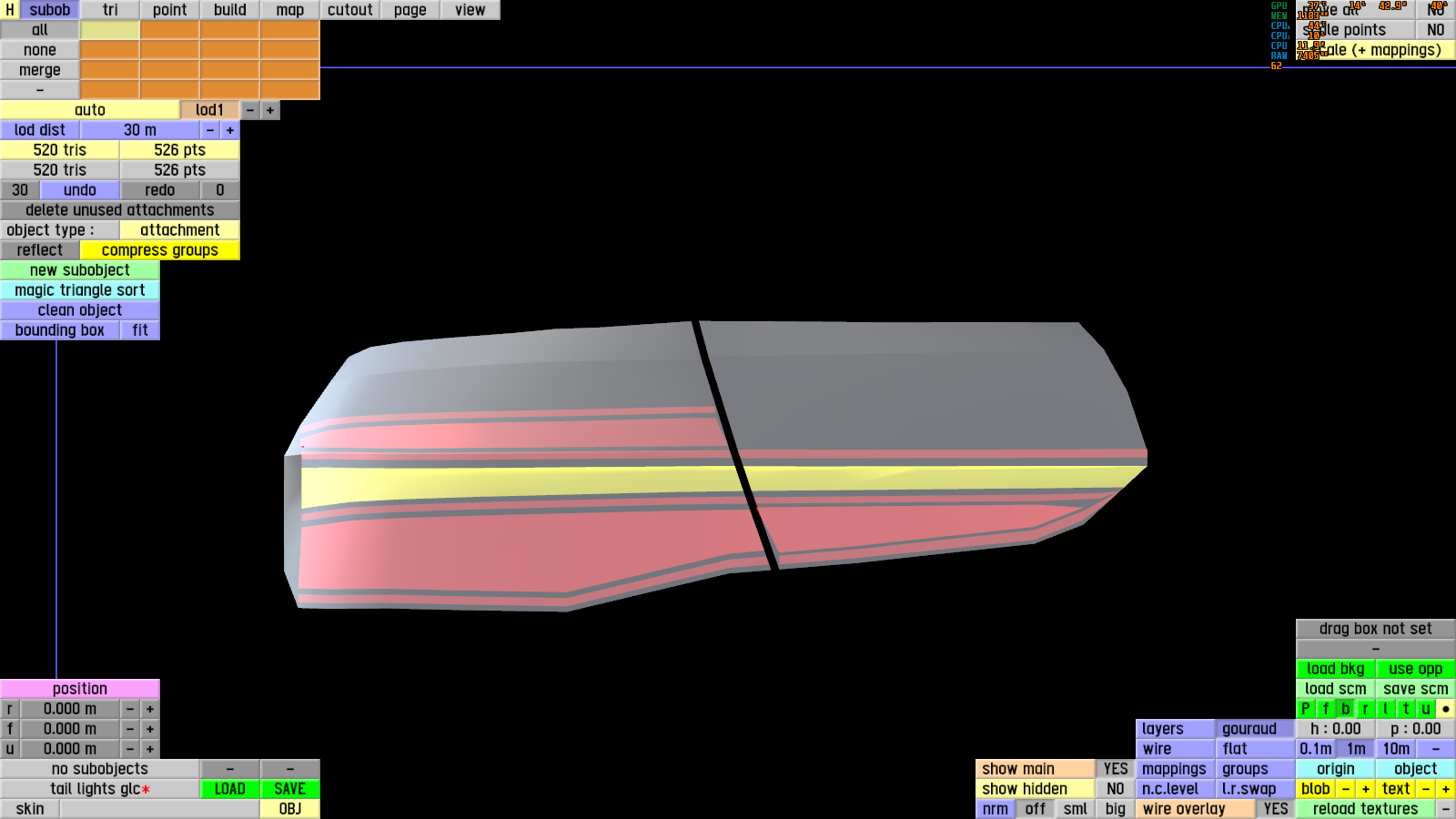The image size is (1456, 819).
Task: Choose the 'u' under view button
Action: tap(1426, 709)
